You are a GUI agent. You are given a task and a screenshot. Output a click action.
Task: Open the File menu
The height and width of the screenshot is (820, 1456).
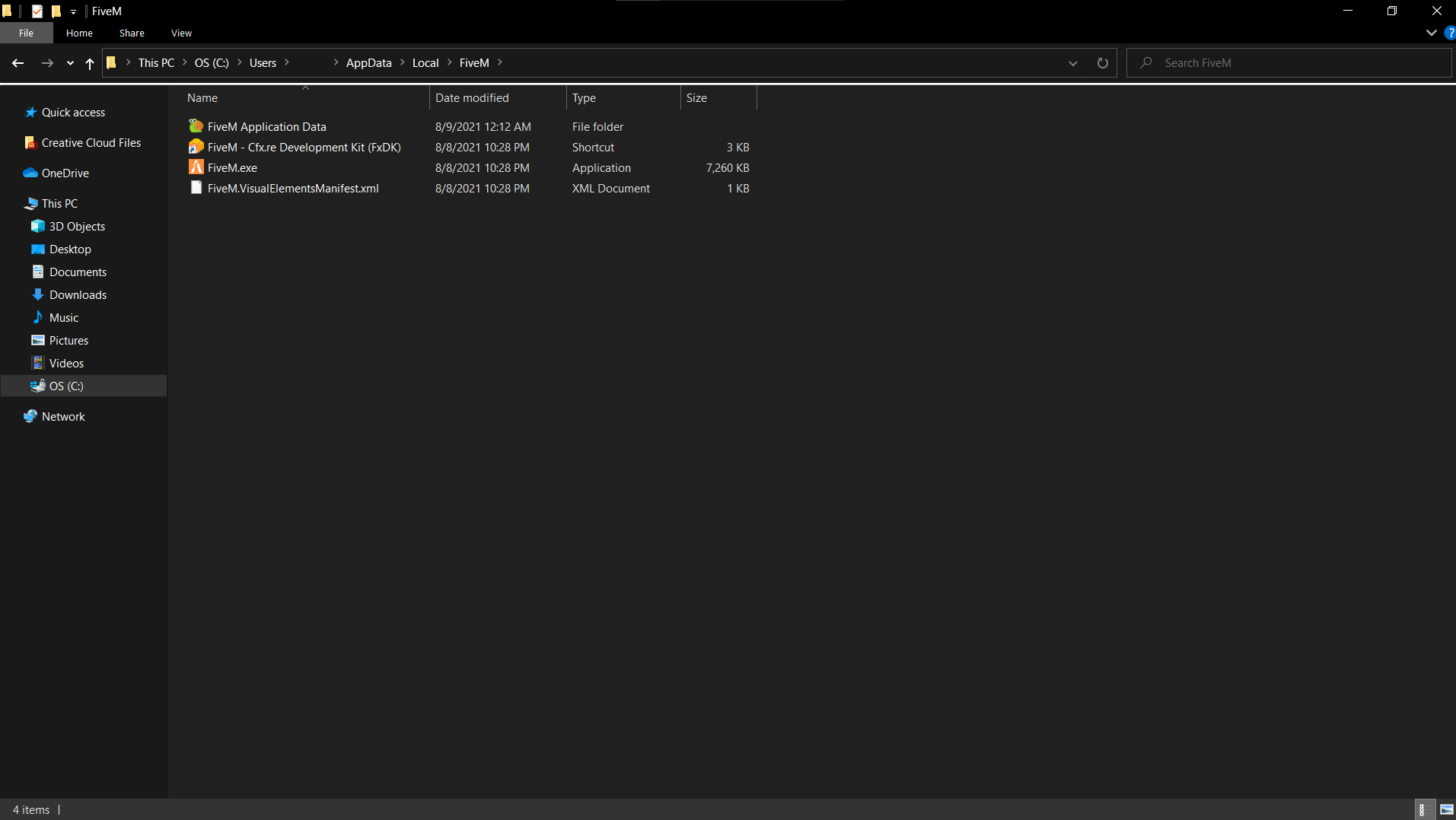[x=27, y=33]
